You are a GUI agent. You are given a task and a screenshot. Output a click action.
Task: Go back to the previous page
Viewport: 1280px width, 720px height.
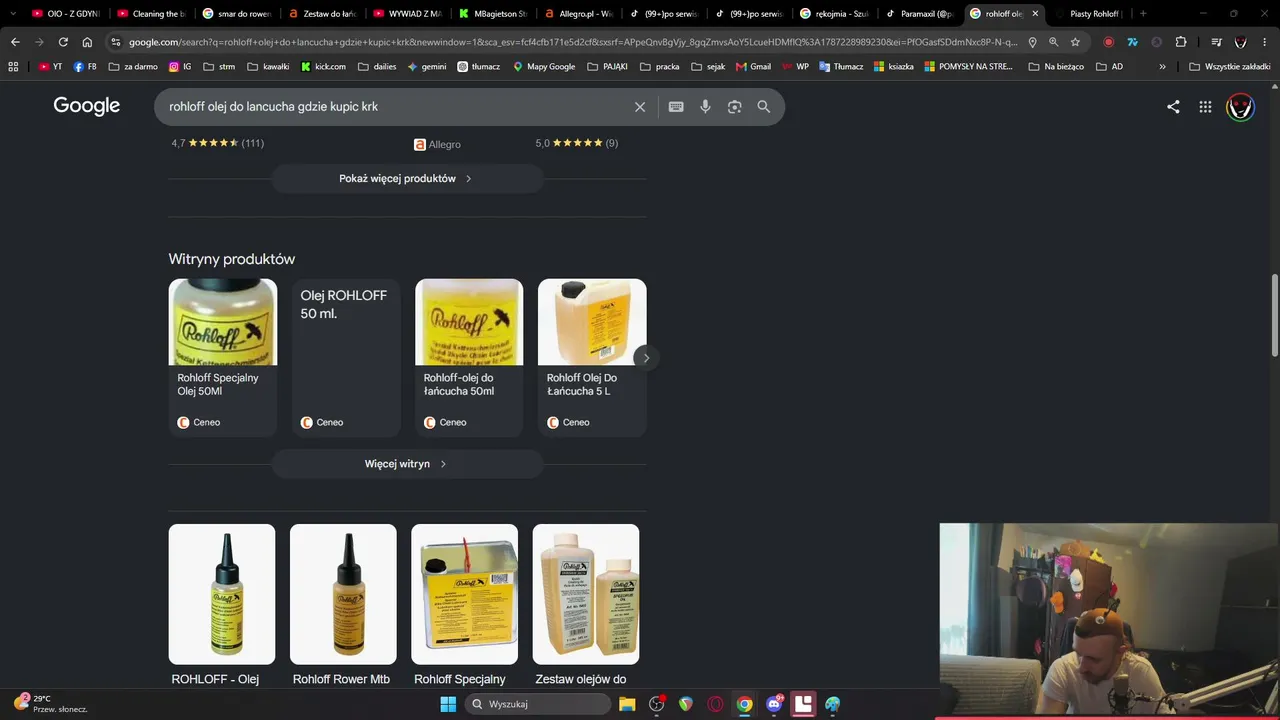click(15, 42)
